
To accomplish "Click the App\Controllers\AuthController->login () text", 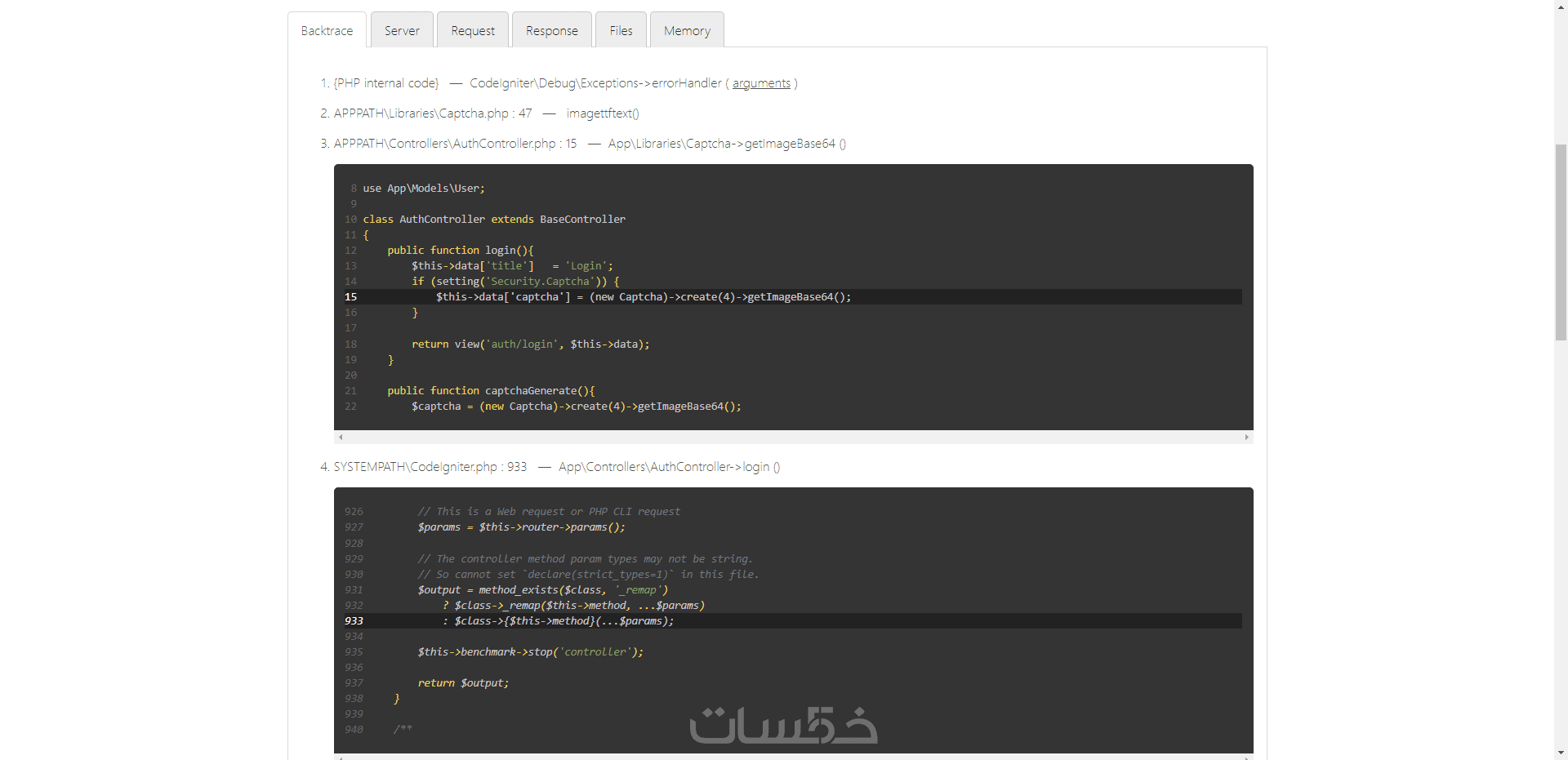I will tap(670, 467).
